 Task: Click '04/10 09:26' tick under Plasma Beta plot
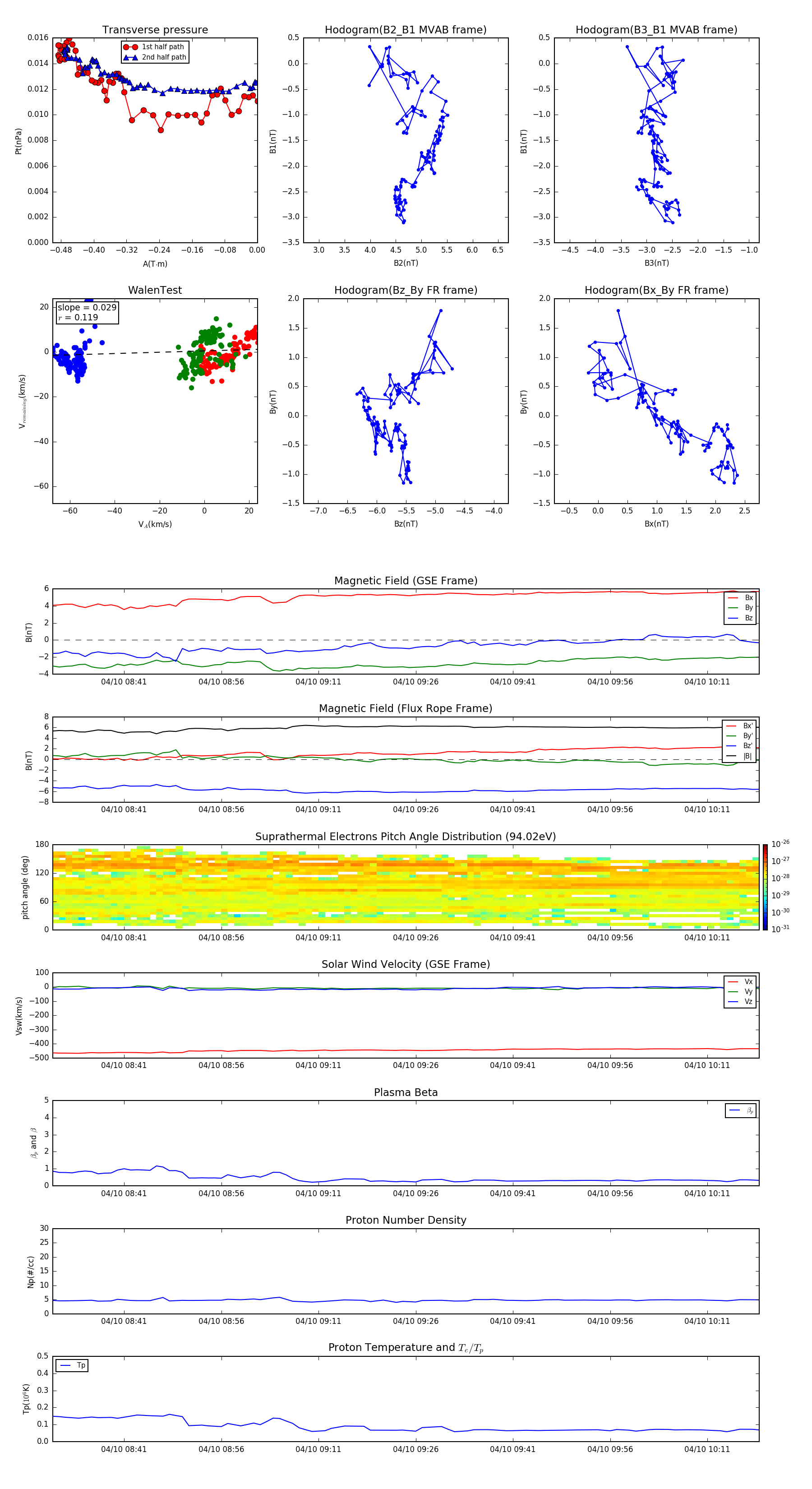(415, 1193)
